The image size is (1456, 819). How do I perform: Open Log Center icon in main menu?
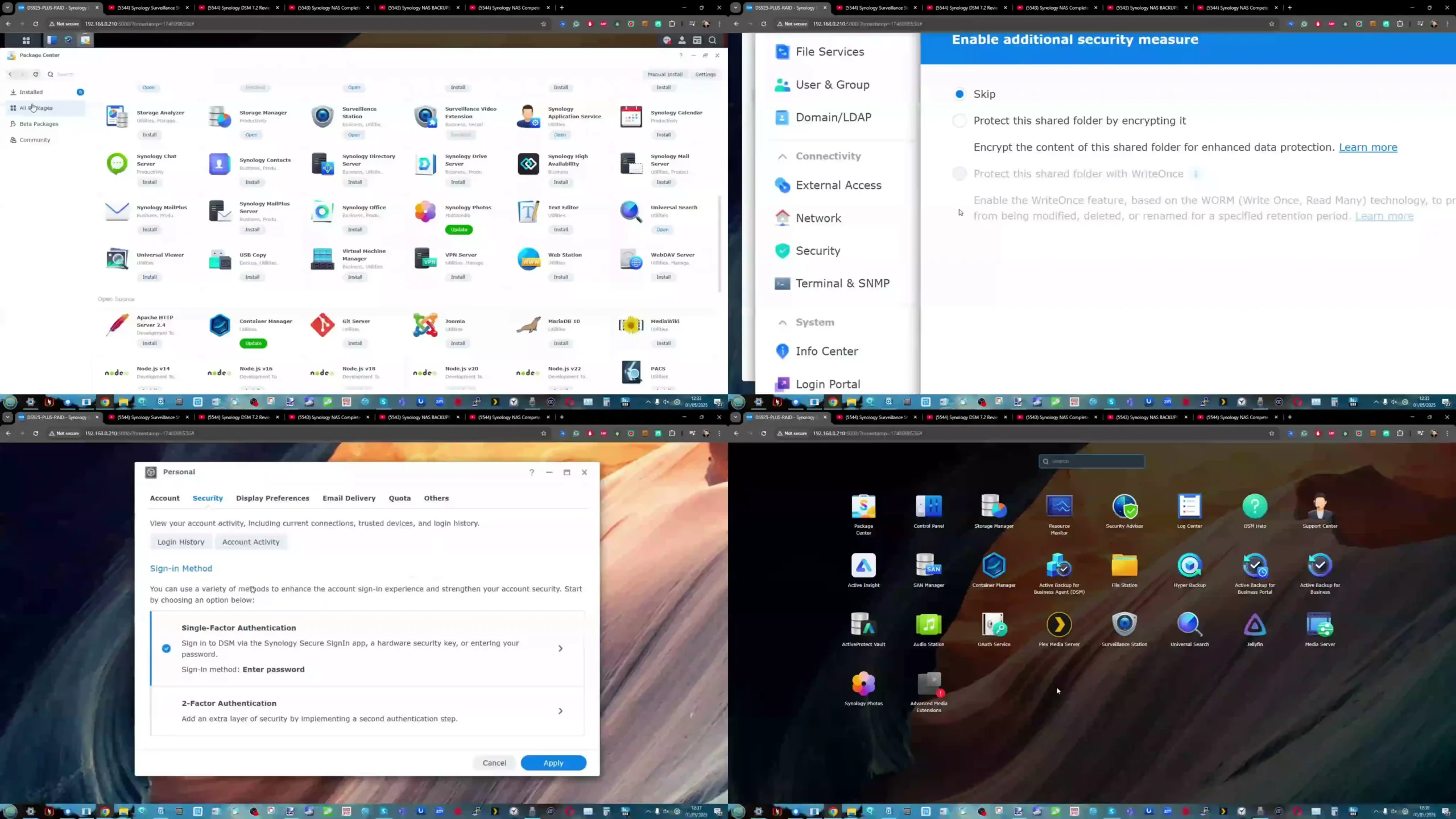pyautogui.click(x=1189, y=511)
